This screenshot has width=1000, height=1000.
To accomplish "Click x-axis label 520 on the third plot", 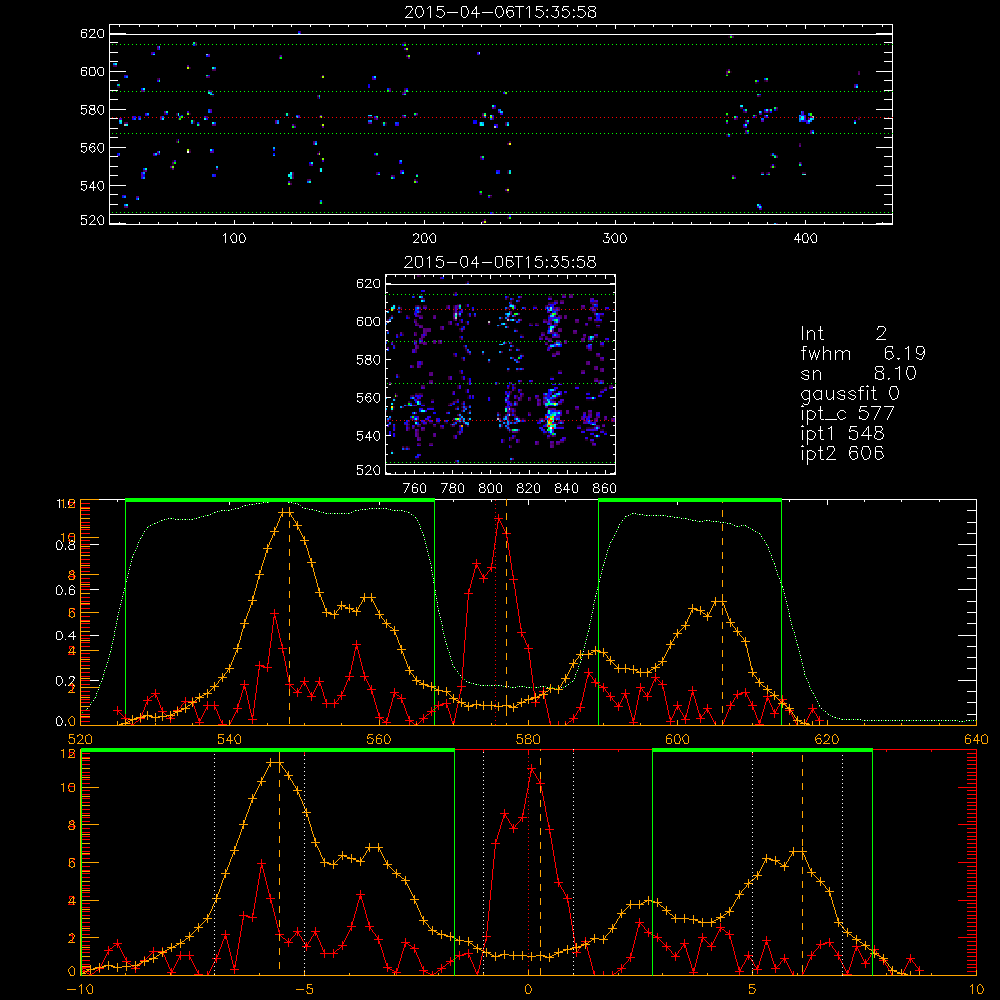I will (80, 740).
